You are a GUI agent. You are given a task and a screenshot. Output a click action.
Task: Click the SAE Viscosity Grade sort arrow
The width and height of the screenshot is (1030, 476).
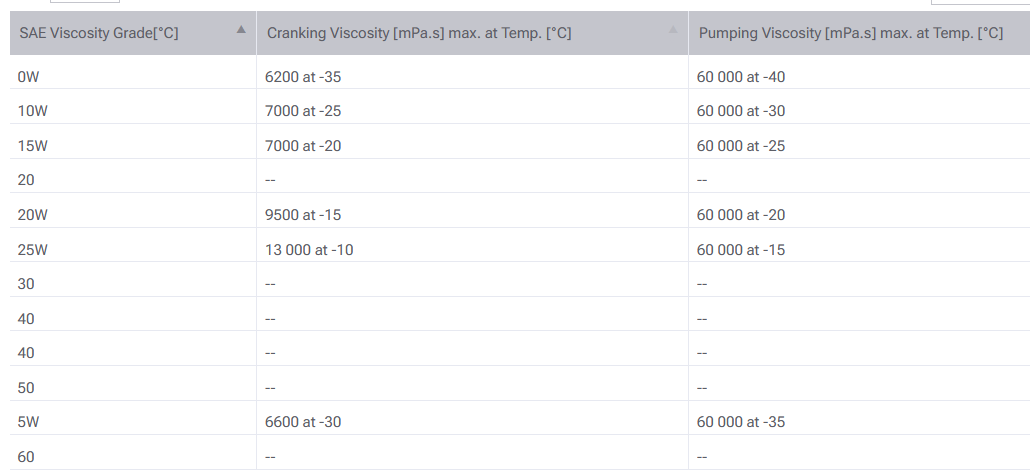click(x=241, y=30)
